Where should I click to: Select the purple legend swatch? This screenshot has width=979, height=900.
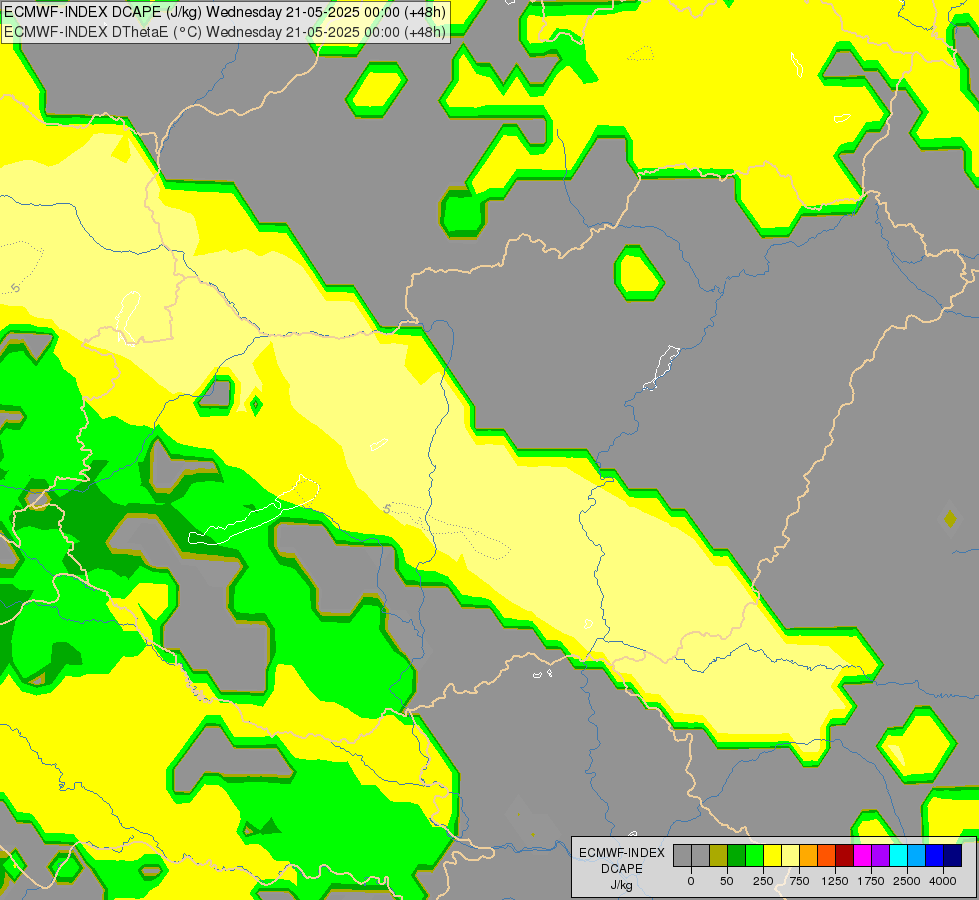tap(882, 856)
